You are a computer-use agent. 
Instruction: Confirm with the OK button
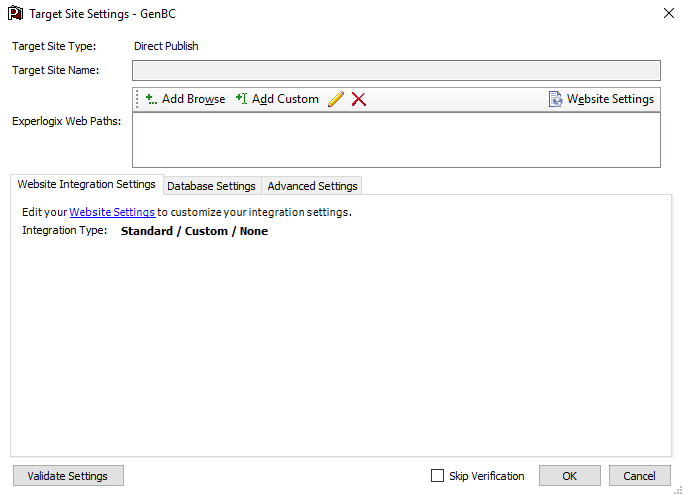coord(569,475)
